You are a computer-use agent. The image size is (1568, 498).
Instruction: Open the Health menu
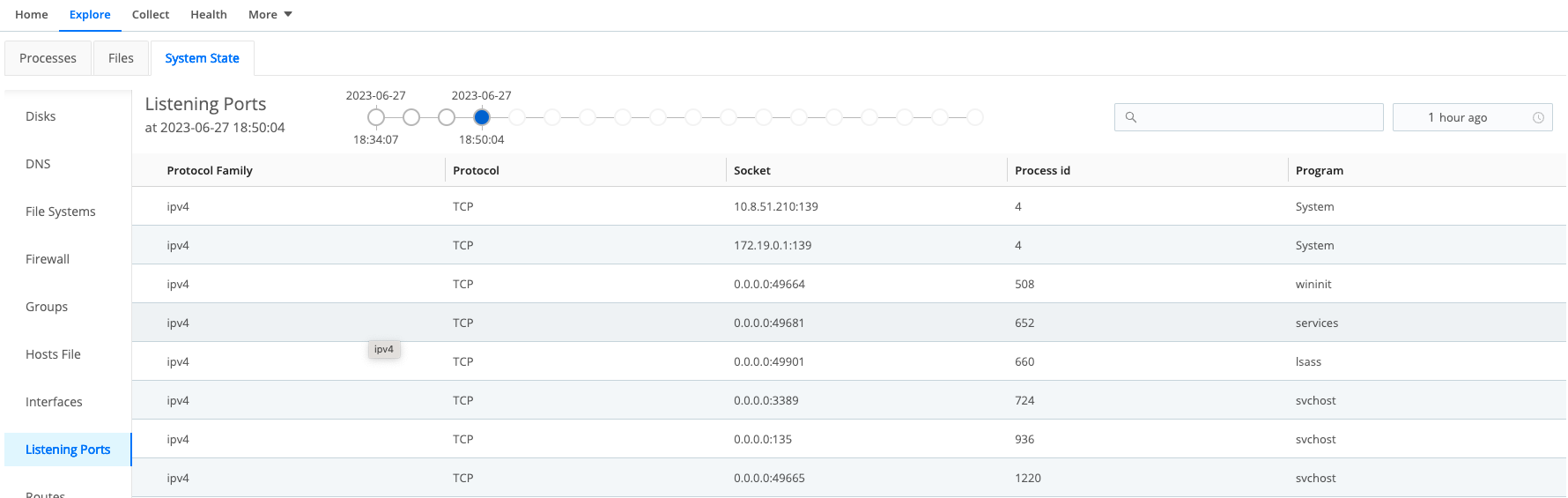point(209,14)
